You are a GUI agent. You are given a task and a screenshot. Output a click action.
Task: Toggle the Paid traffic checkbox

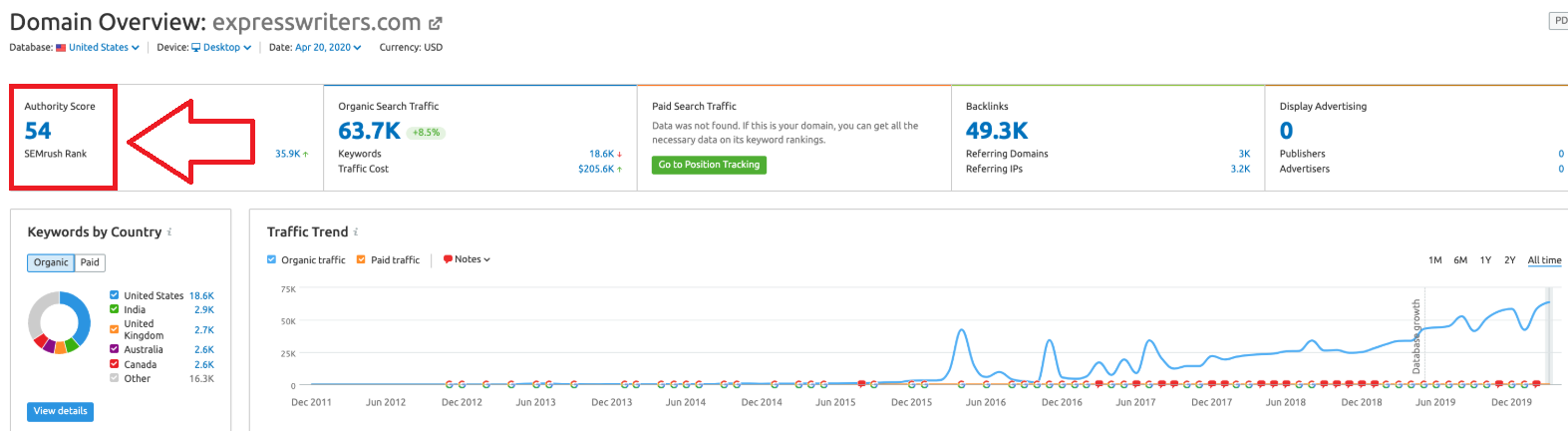[x=362, y=259]
